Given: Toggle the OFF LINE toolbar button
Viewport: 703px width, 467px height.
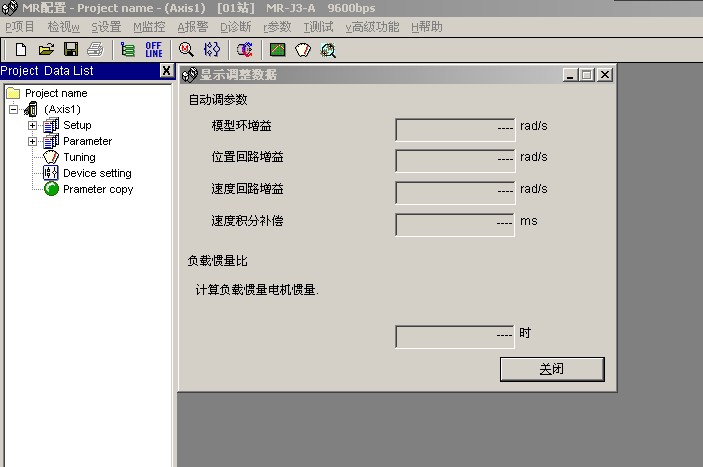Looking at the screenshot, I should click(x=154, y=49).
